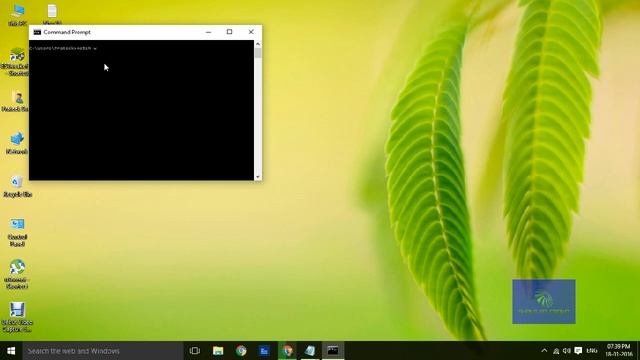Show hidden system tray icons
640x360 pixels.
544,351
